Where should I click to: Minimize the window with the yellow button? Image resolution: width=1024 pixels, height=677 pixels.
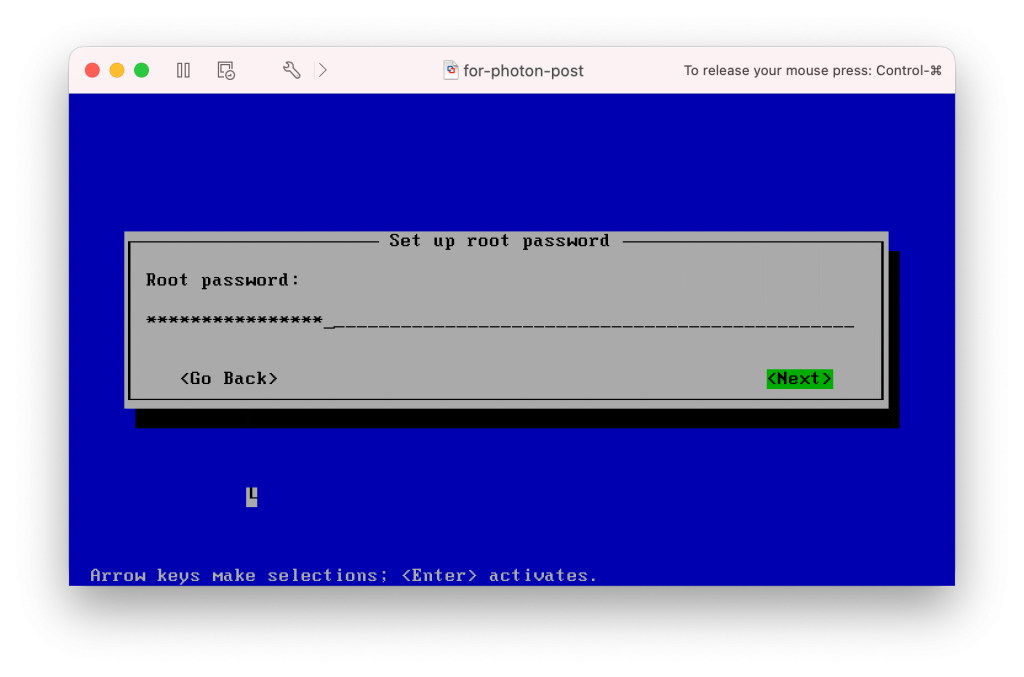coord(117,70)
